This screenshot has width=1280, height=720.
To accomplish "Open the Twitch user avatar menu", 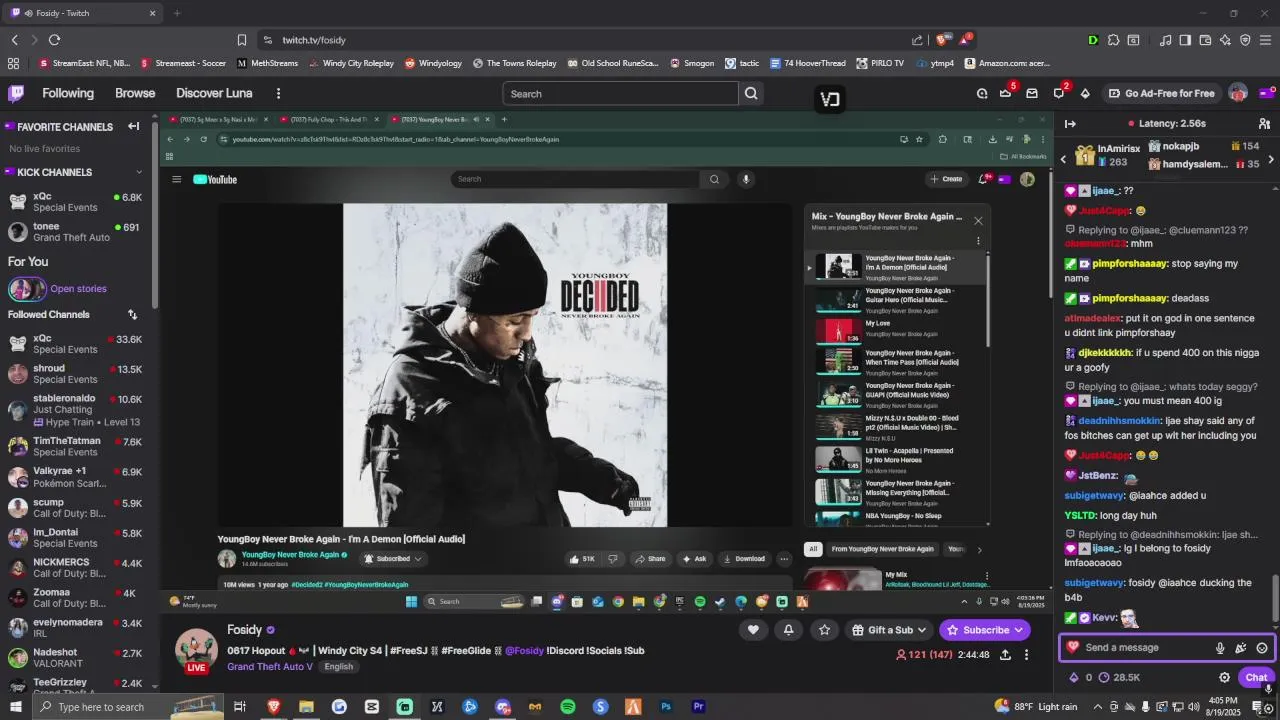I will [x=1238, y=93].
